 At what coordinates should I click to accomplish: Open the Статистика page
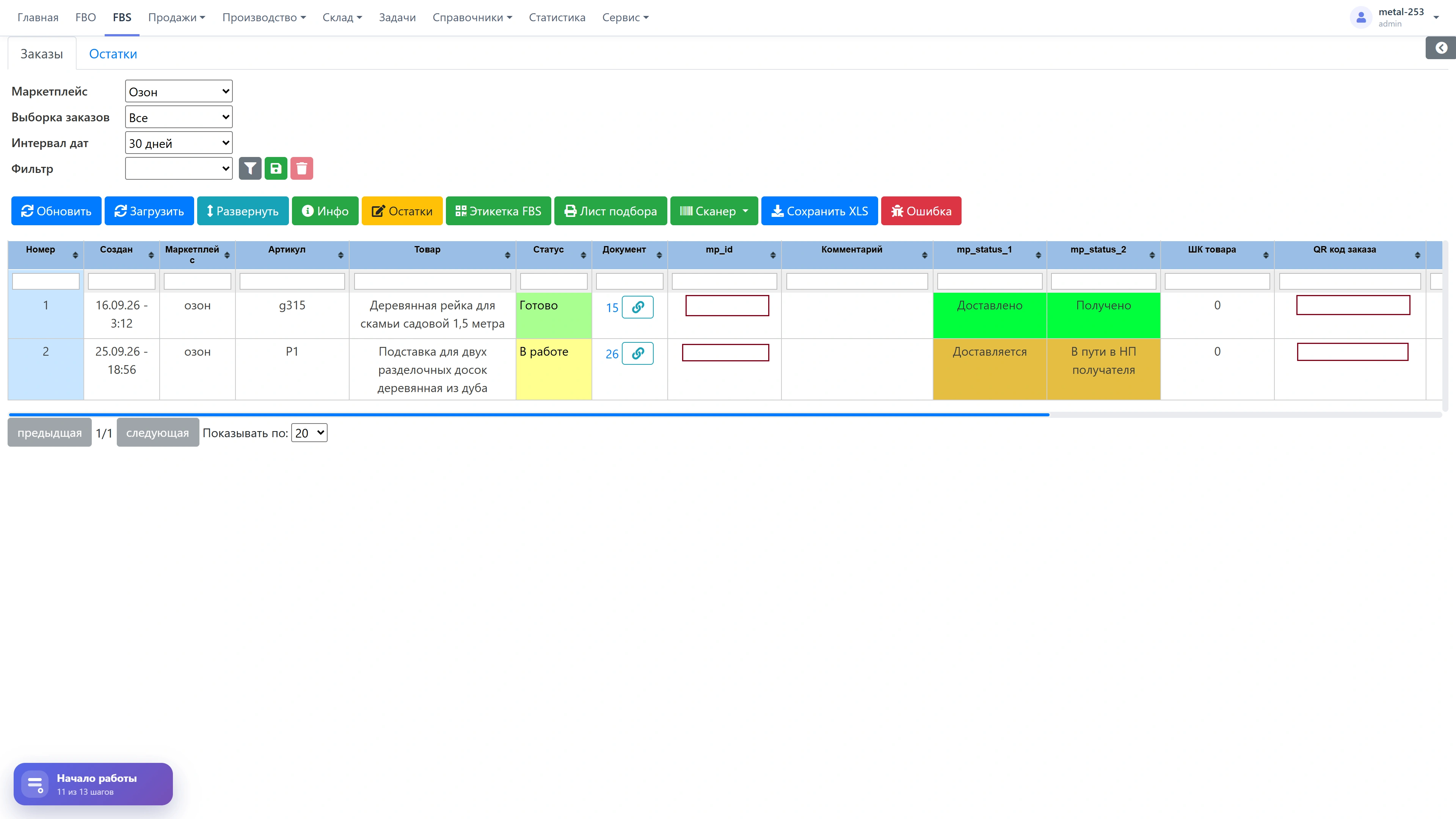(x=557, y=17)
